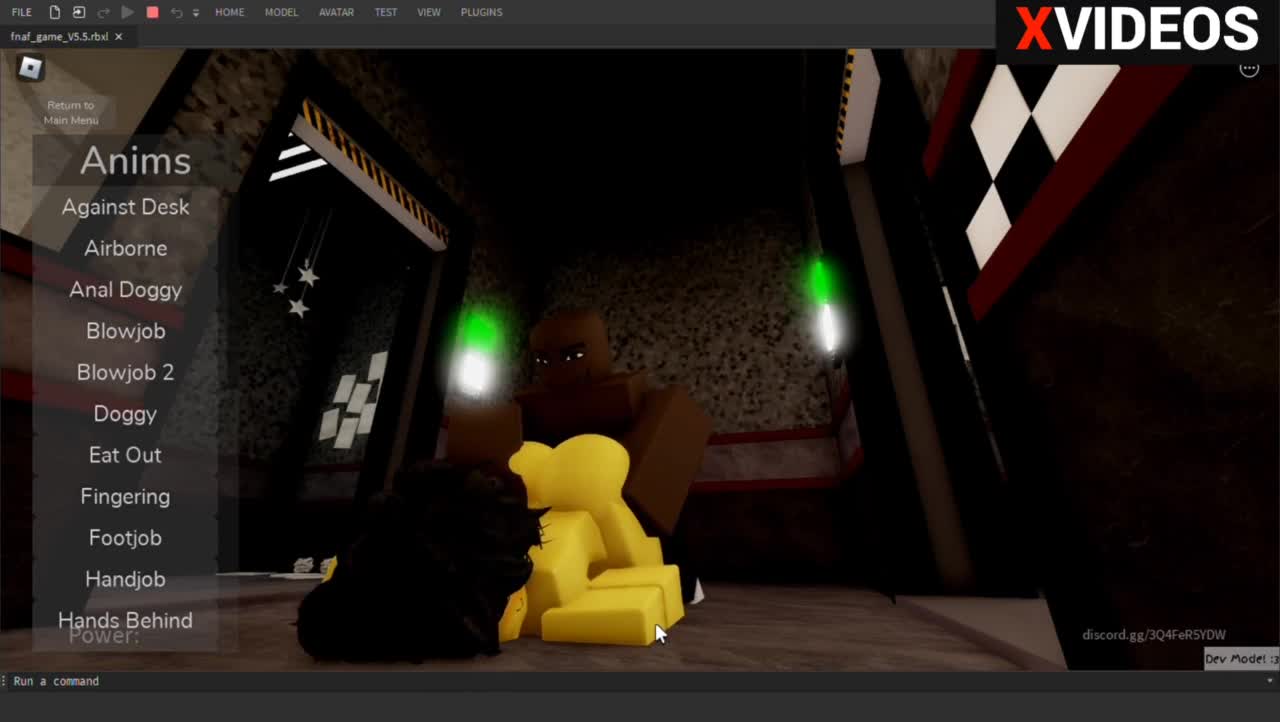Click the Open/import file icon

tap(79, 12)
